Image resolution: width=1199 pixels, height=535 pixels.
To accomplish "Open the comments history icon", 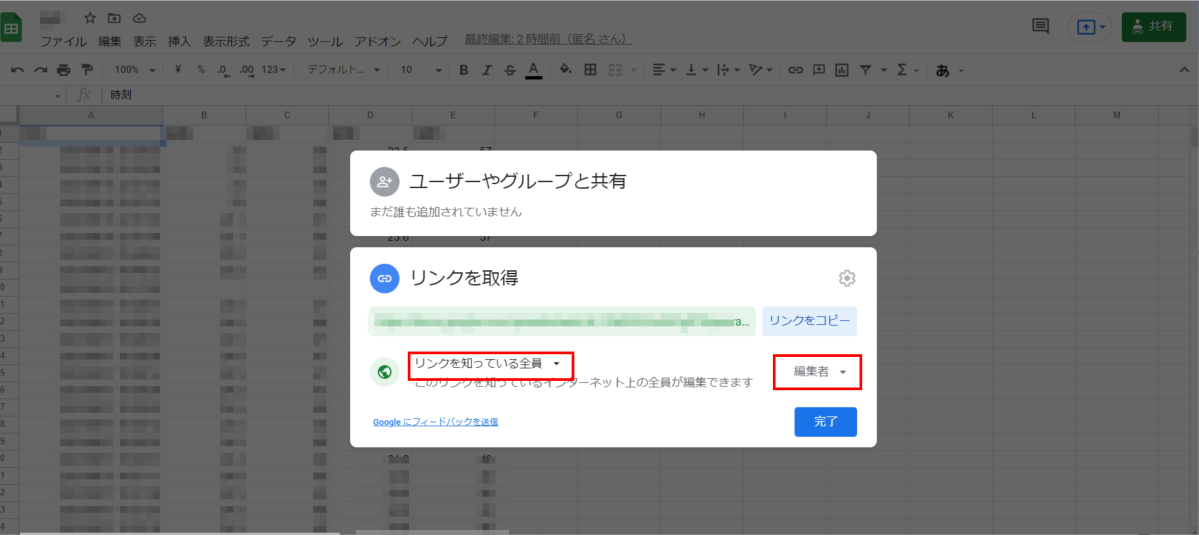I will (x=1040, y=26).
